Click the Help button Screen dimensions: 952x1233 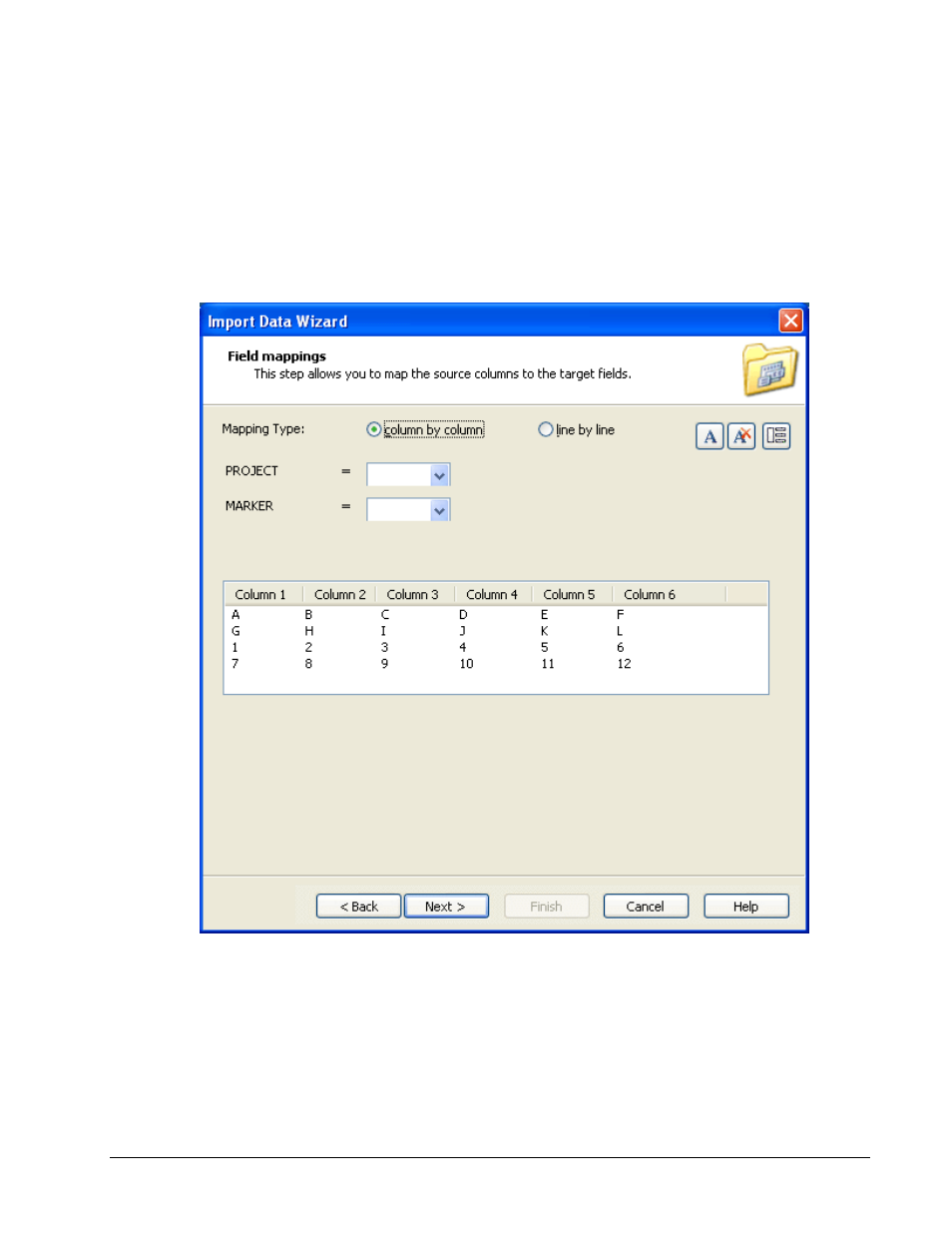tap(746, 907)
